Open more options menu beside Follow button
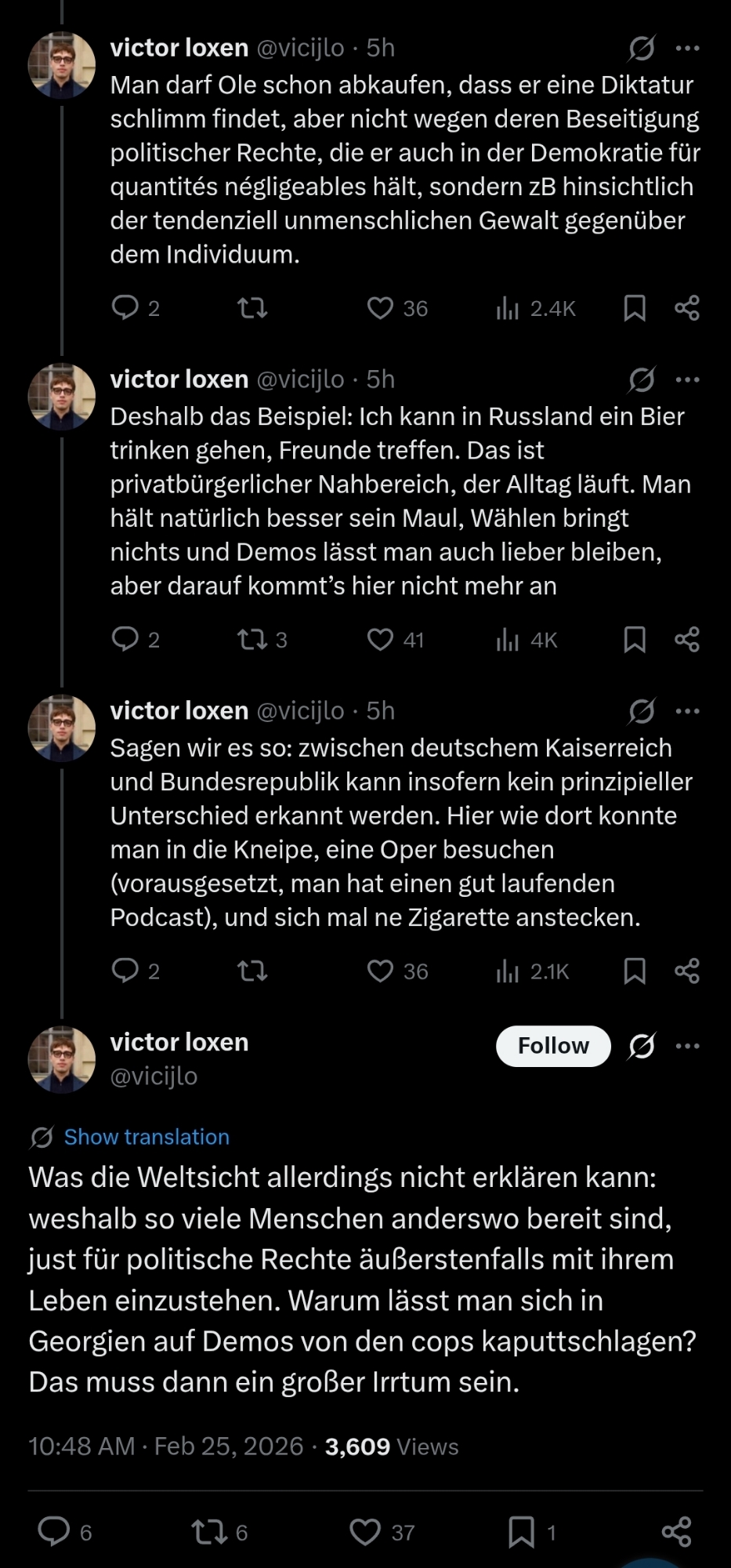The height and width of the screenshot is (1568, 731). click(x=687, y=1046)
